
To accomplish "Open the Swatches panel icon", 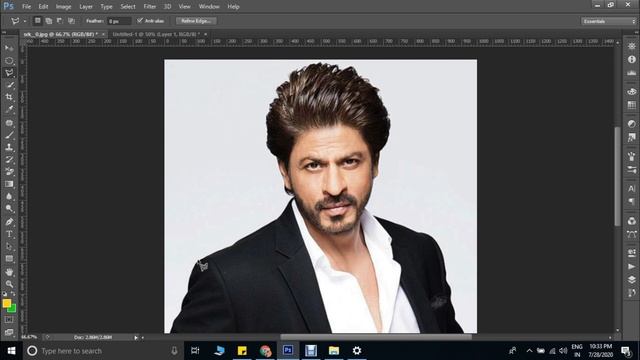I will click(x=631, y=105).
